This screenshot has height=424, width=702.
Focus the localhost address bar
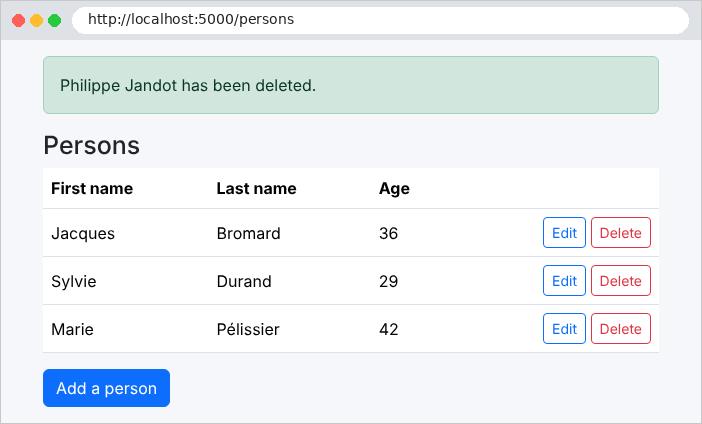pos(380,20)
